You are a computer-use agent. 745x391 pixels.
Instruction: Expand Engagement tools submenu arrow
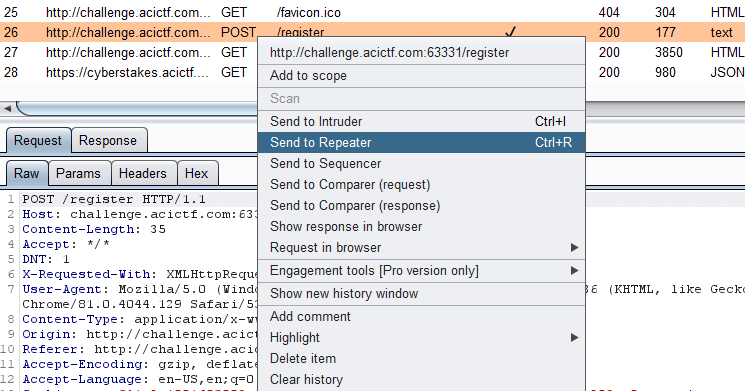pos(574,271)
